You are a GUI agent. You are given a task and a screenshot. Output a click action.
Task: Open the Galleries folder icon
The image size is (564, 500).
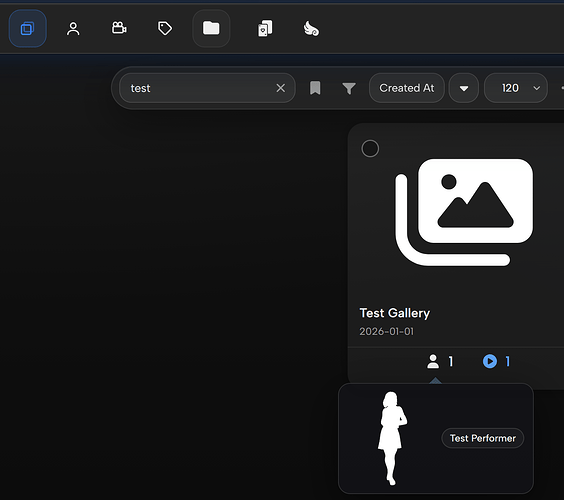[x=211, y=28]
